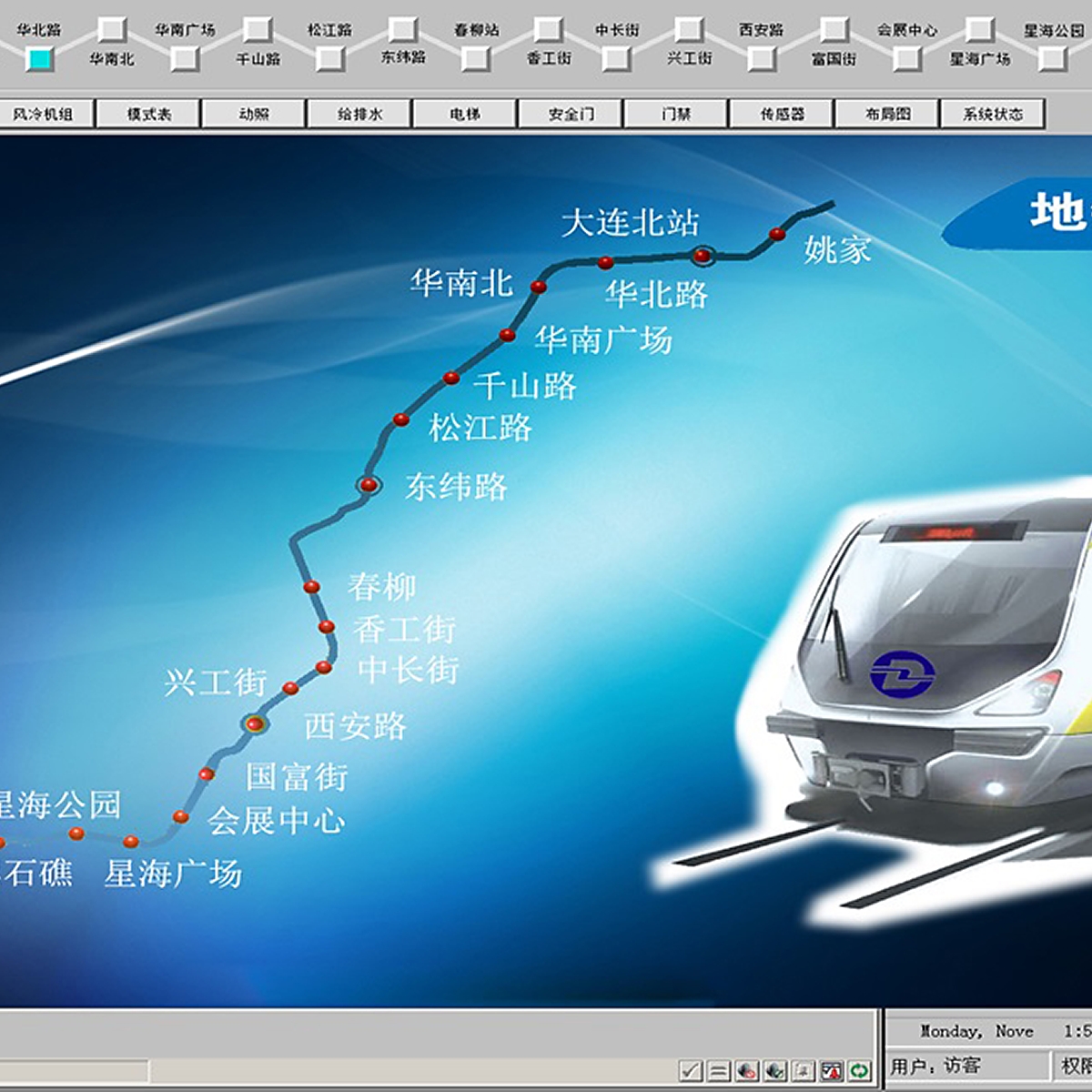The image size is (1092, 1092).
Task: Click the 兴工街 station dot on map
Action: (x=290, y=689)
